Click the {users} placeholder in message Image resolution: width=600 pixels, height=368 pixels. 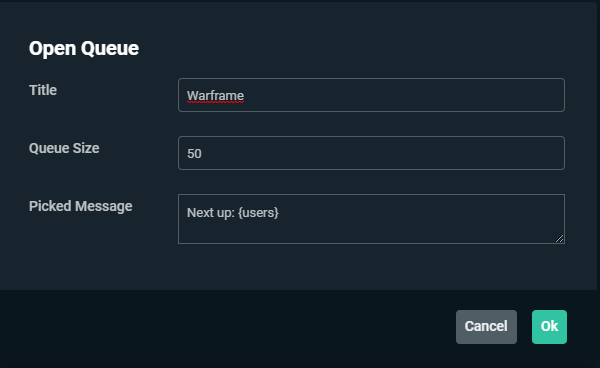pyautogui.click(x=258, y=212)
